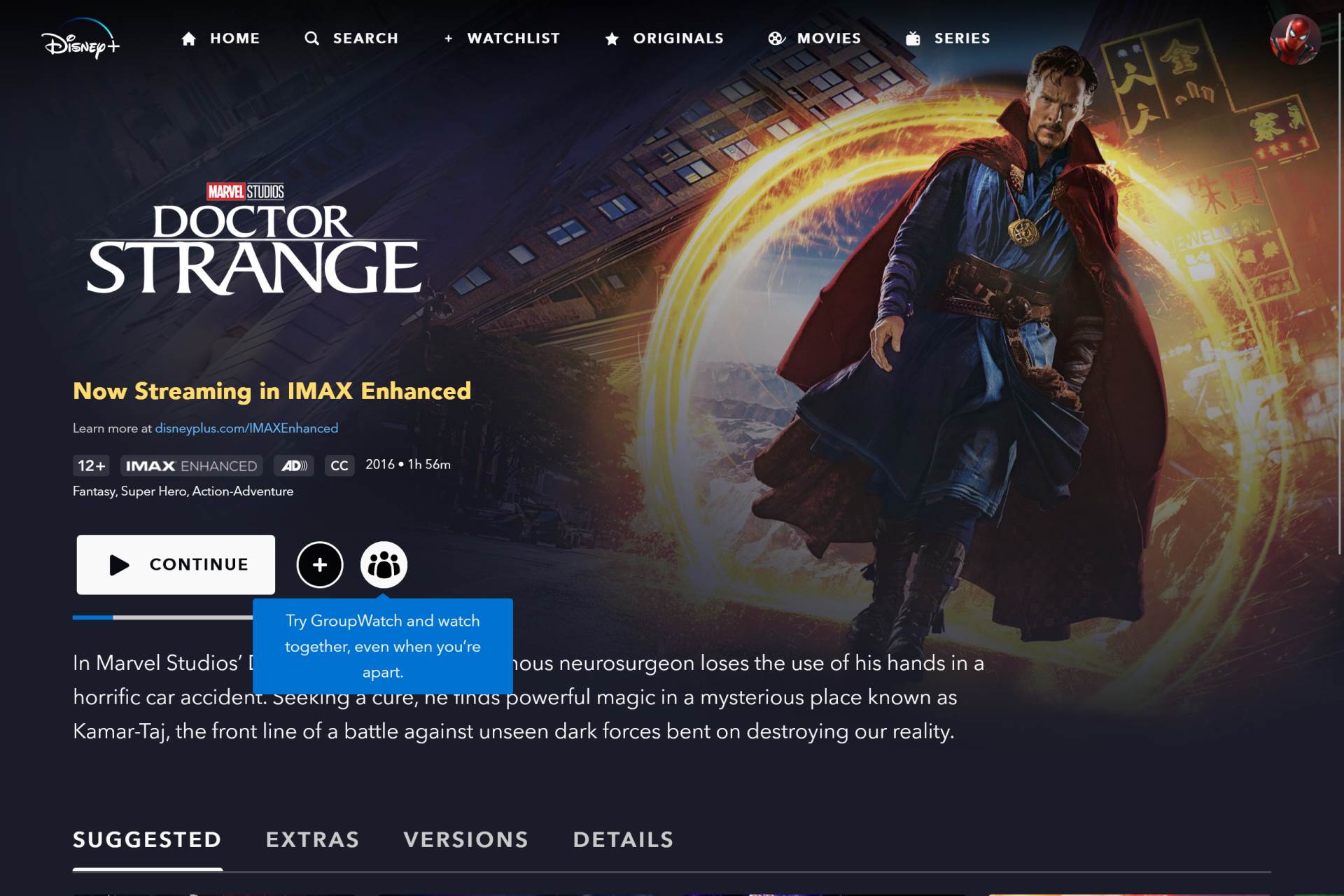The width and height of the screenshot is (1344, 896).
Task: Toggle closed captions via the CC badge
Action: pos(339,465)
